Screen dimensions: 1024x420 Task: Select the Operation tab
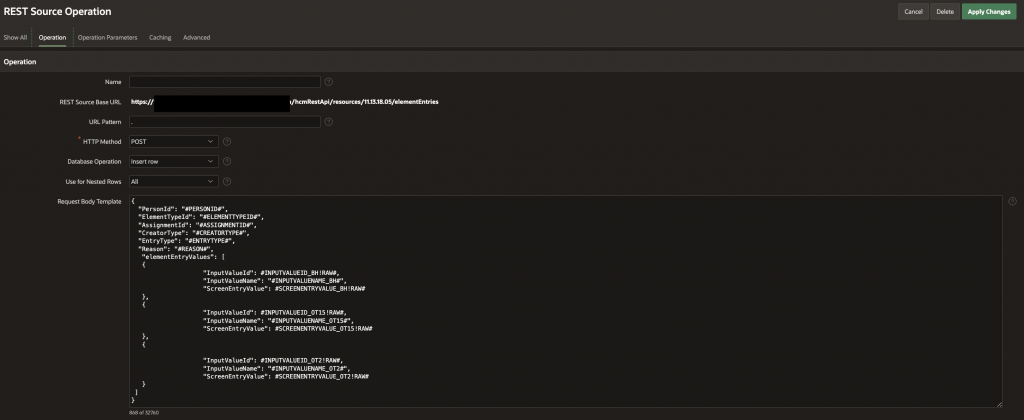coord(52,38)
